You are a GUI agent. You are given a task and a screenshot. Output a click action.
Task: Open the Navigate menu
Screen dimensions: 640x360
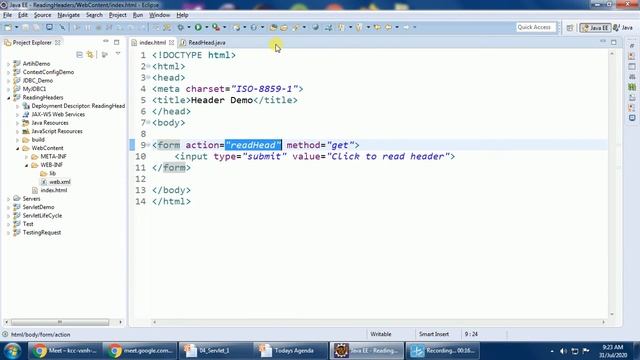[x=69, y=15]
